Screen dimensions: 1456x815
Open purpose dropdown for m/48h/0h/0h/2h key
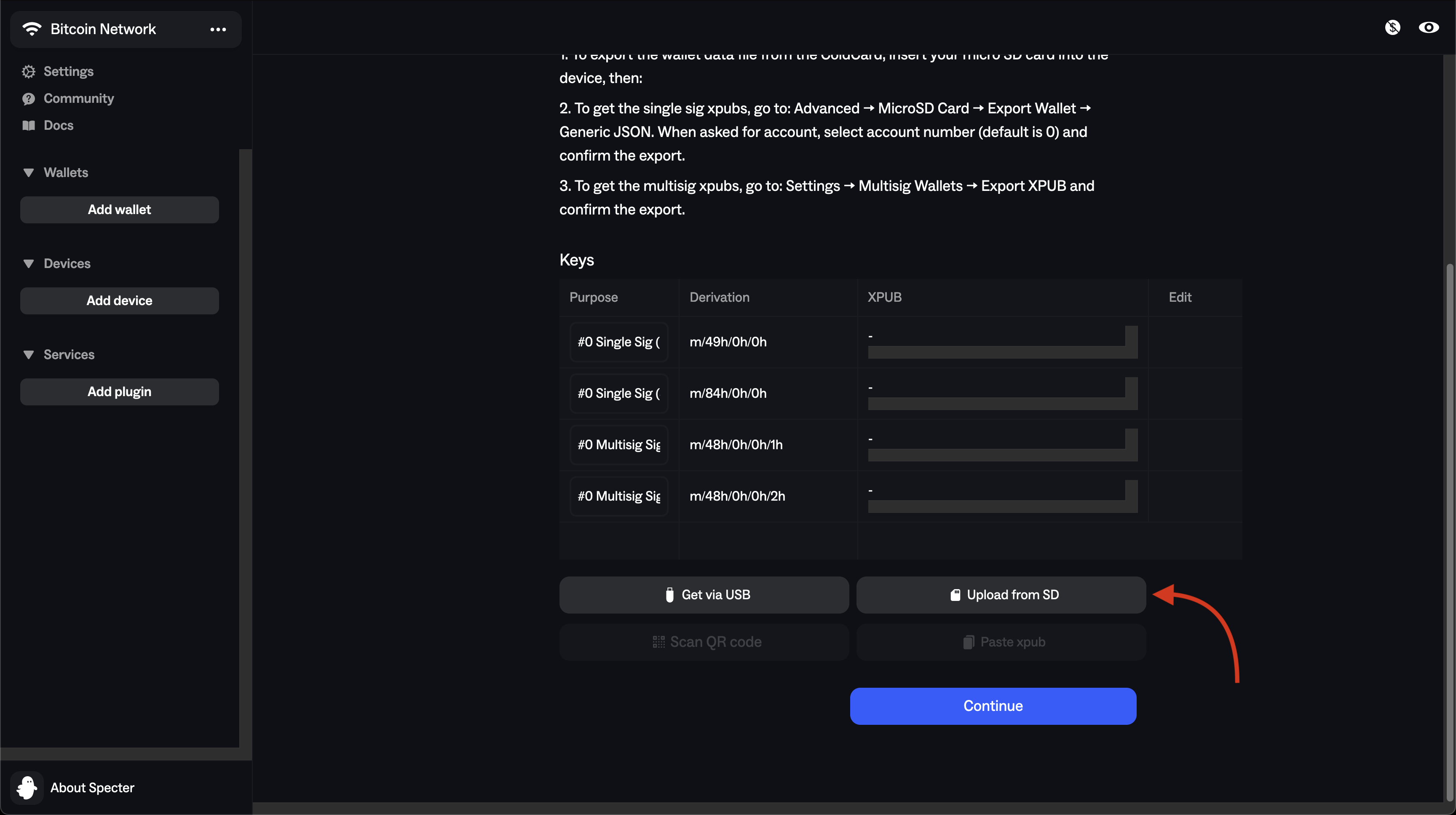click(x=618, y=496)
